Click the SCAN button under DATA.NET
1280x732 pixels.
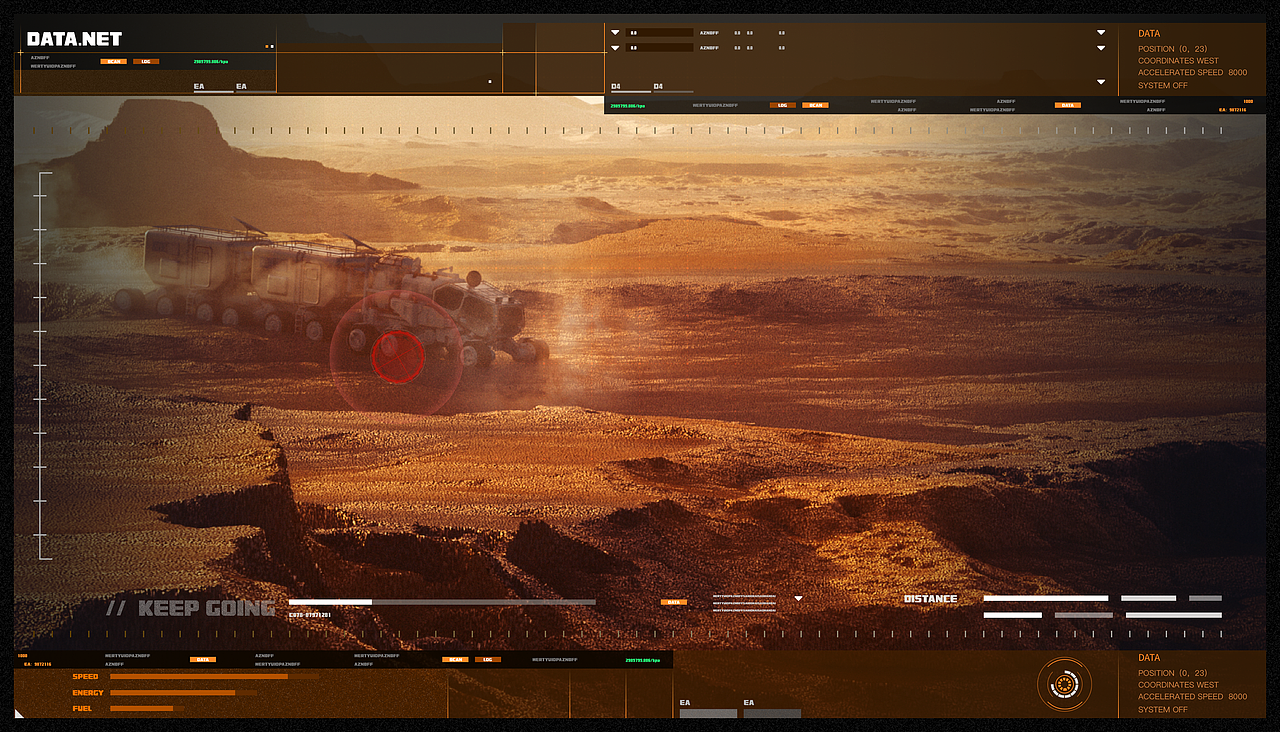coord(113,61)
